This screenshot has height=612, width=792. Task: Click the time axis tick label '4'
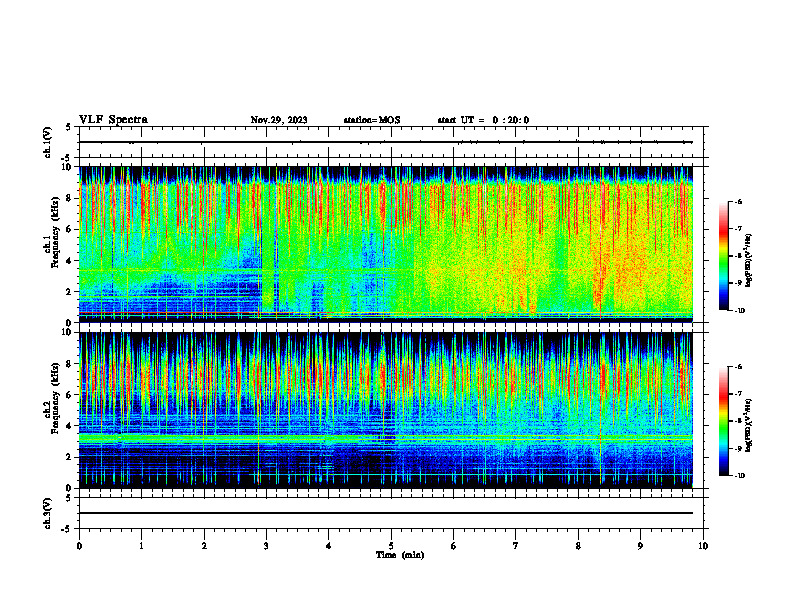tap(329, 546)
